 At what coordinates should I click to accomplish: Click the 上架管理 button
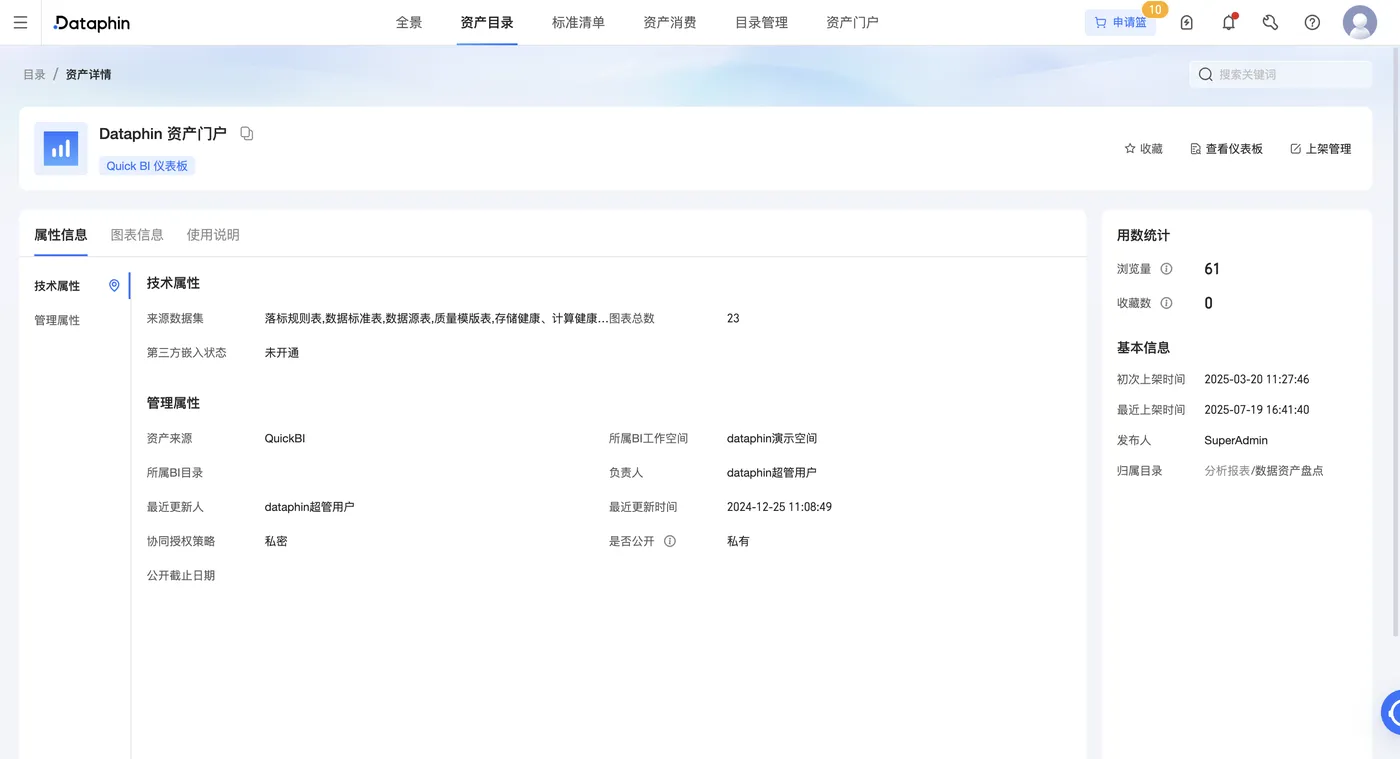pyautogui.click(x=1320, y=149)
